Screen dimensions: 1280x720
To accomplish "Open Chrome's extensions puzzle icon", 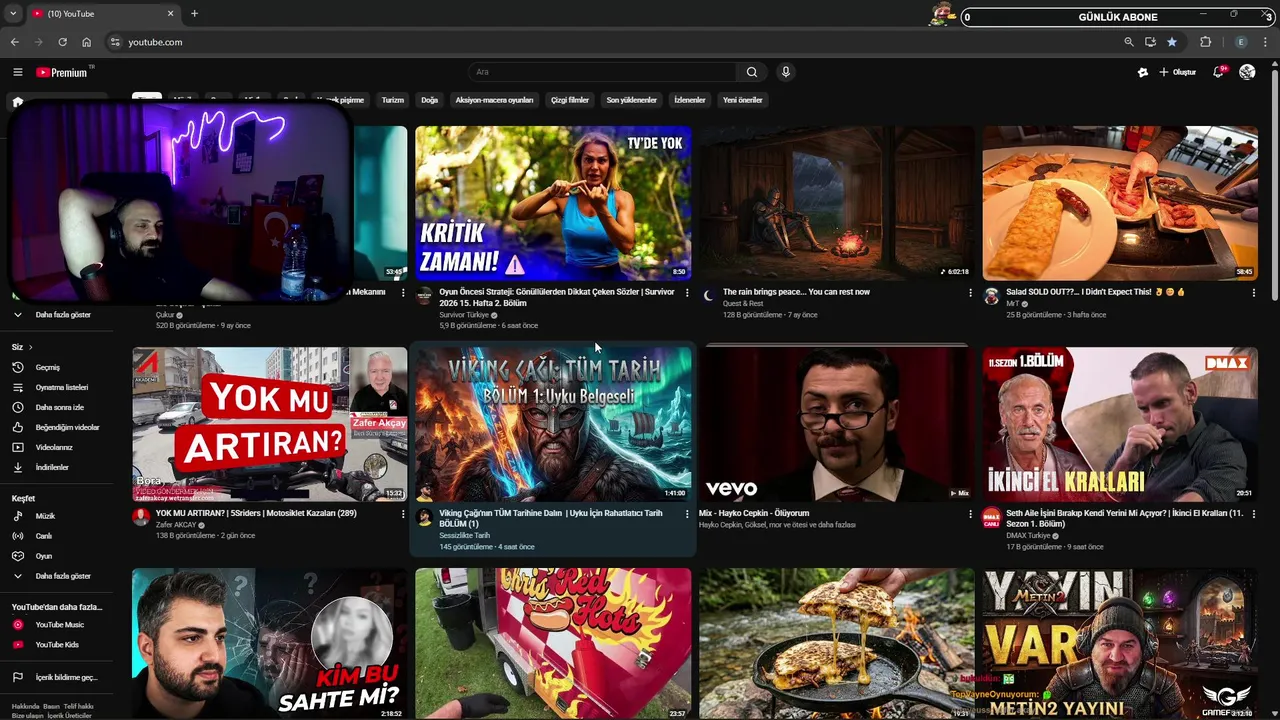I will 1205,42.
